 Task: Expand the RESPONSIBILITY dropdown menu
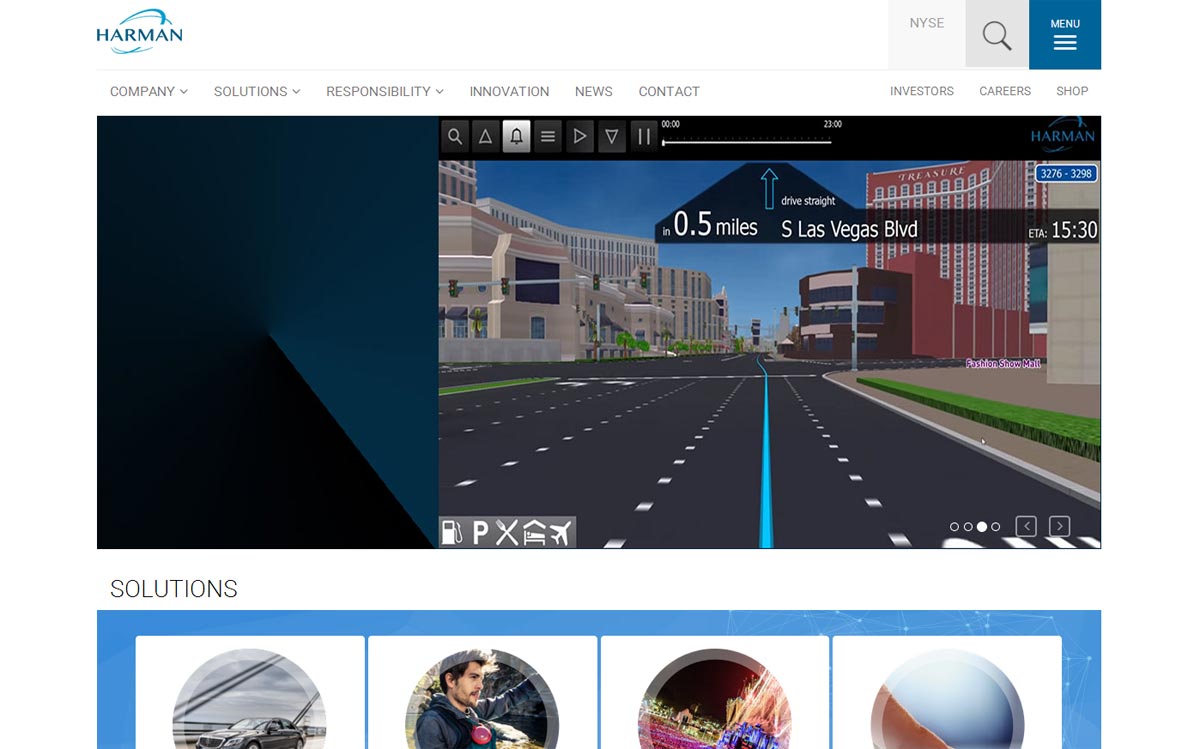pyautogui.click(x=385, y=91)
